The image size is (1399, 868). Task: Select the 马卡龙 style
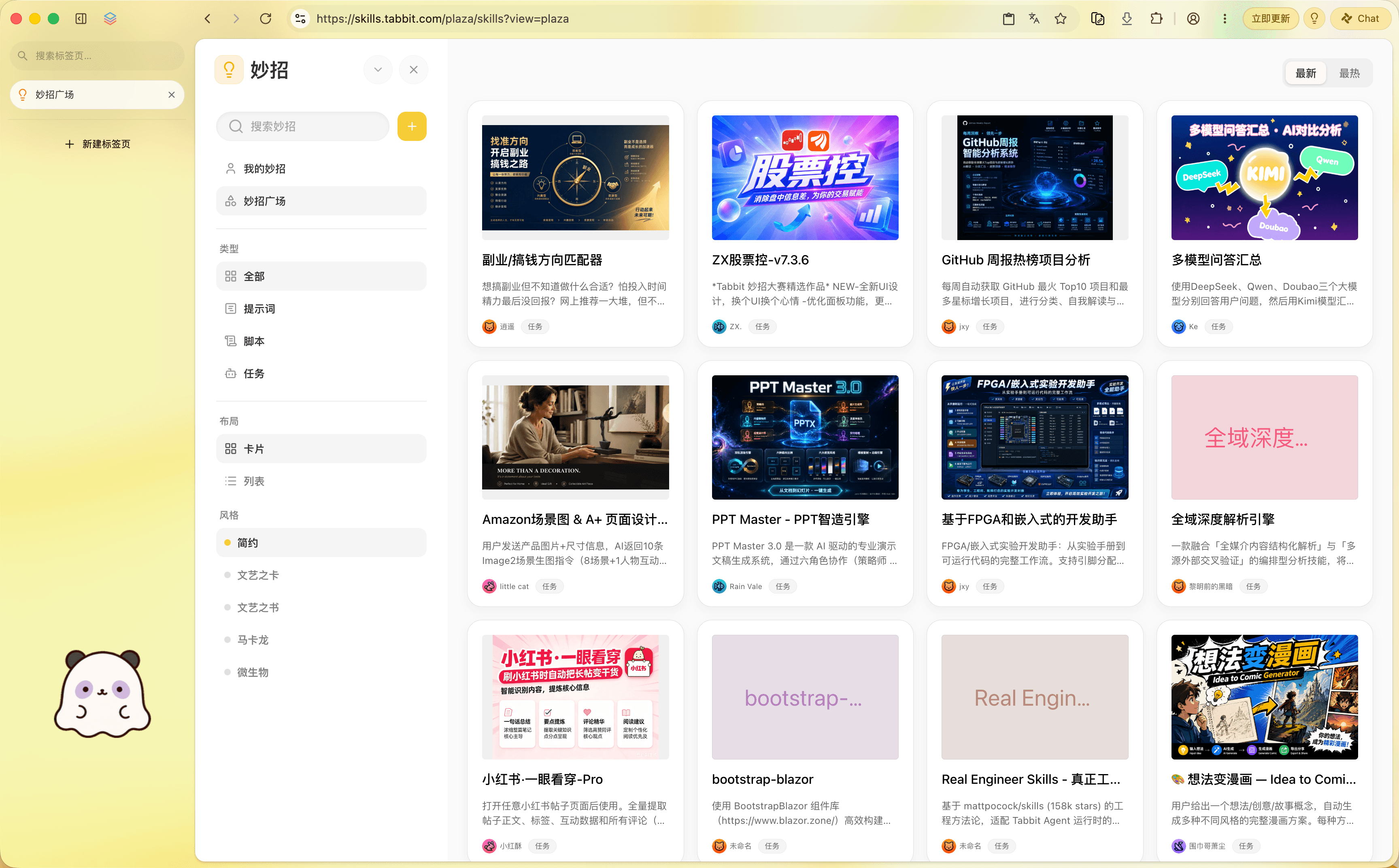pos(321,640)
